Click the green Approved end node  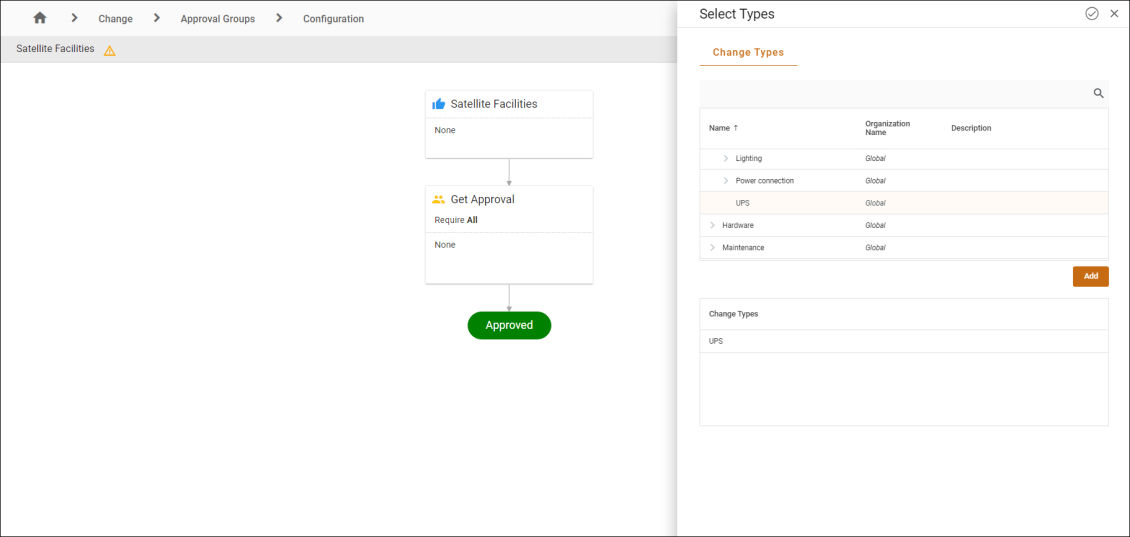pos(509,325)
